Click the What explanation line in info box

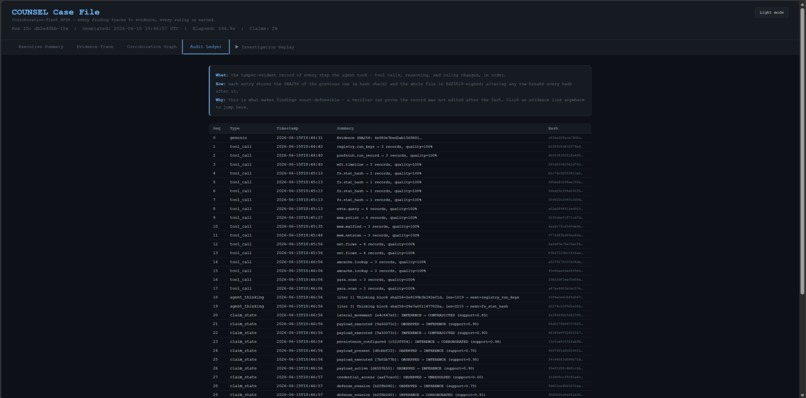point(361,75)
